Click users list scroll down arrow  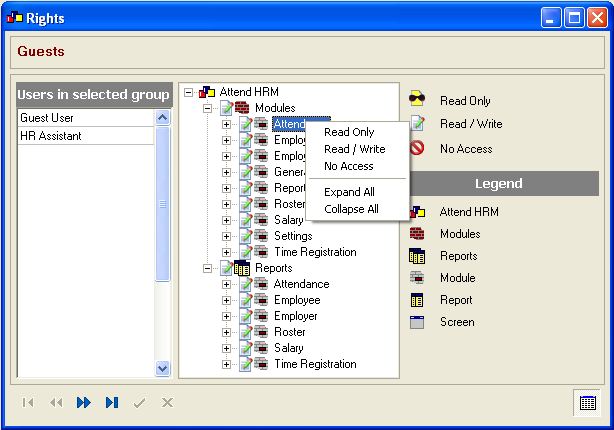[x=163, y=369]
